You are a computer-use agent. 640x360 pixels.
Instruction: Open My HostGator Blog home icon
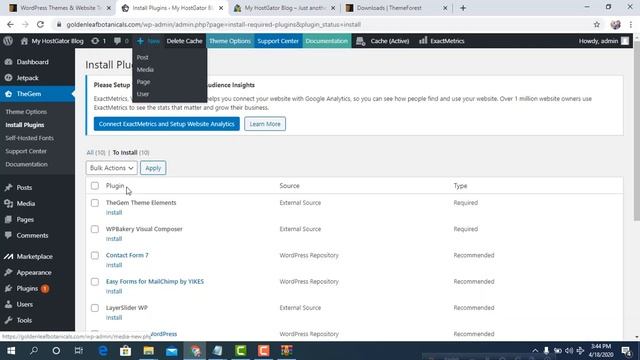click(24, 41)
